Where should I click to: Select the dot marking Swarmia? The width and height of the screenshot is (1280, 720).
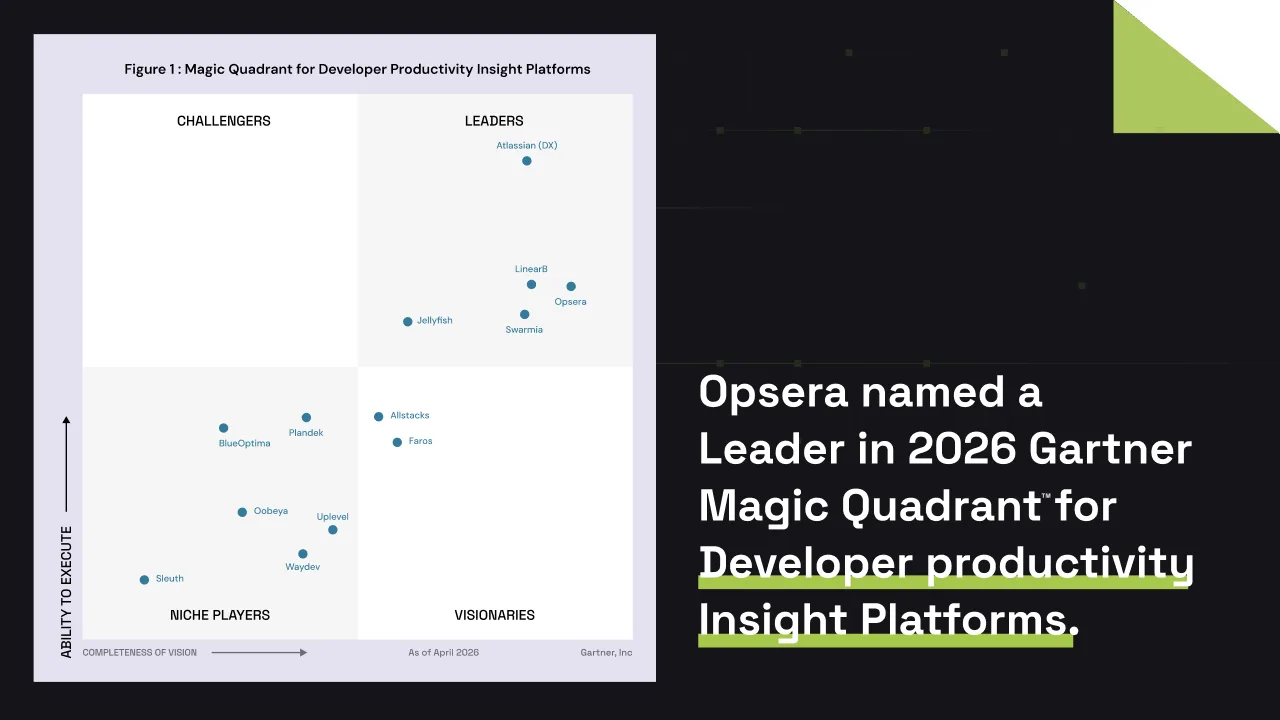click(x=524, y=315)
